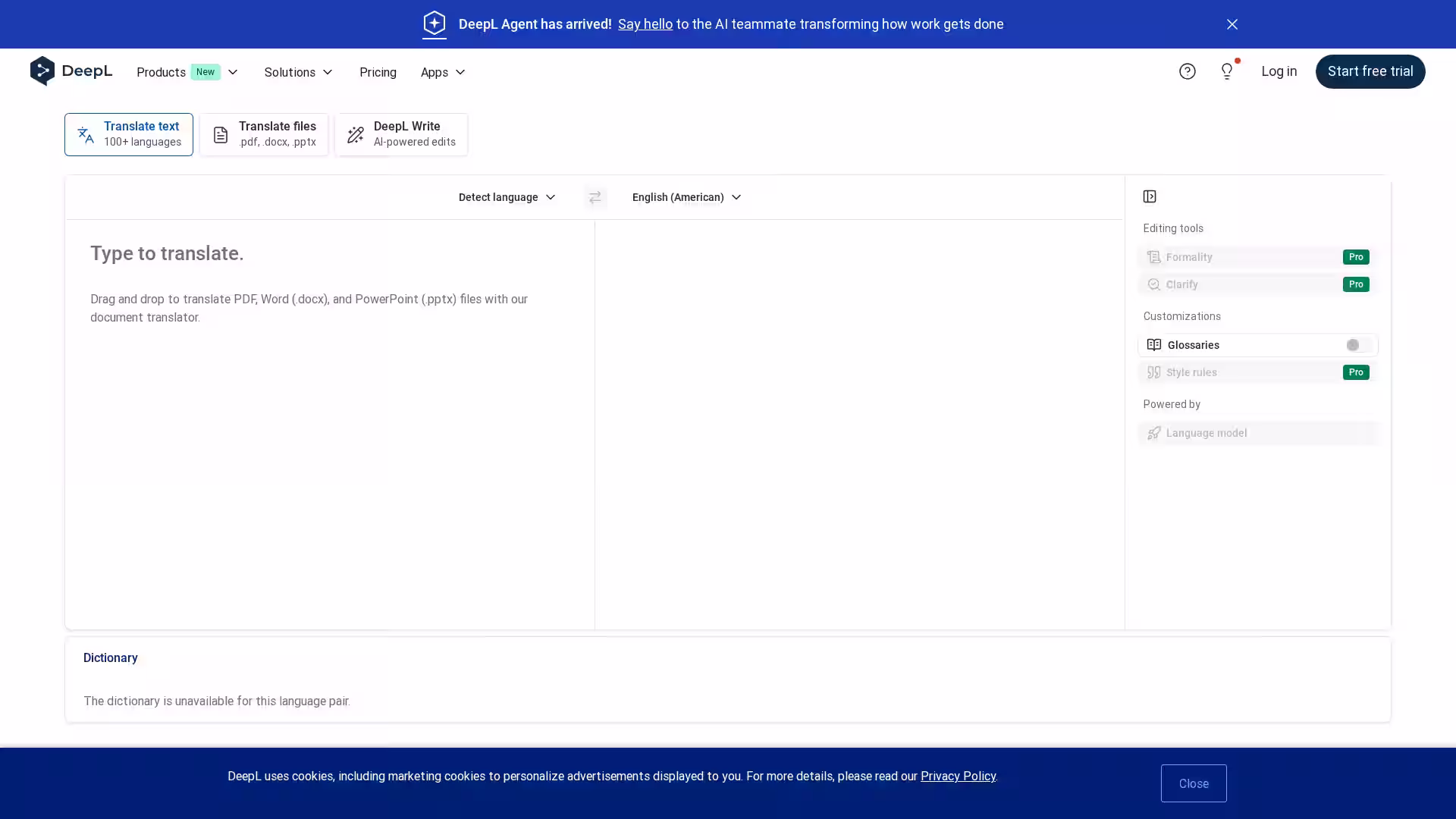Open the Detect language source dropdown

point(507,197)
